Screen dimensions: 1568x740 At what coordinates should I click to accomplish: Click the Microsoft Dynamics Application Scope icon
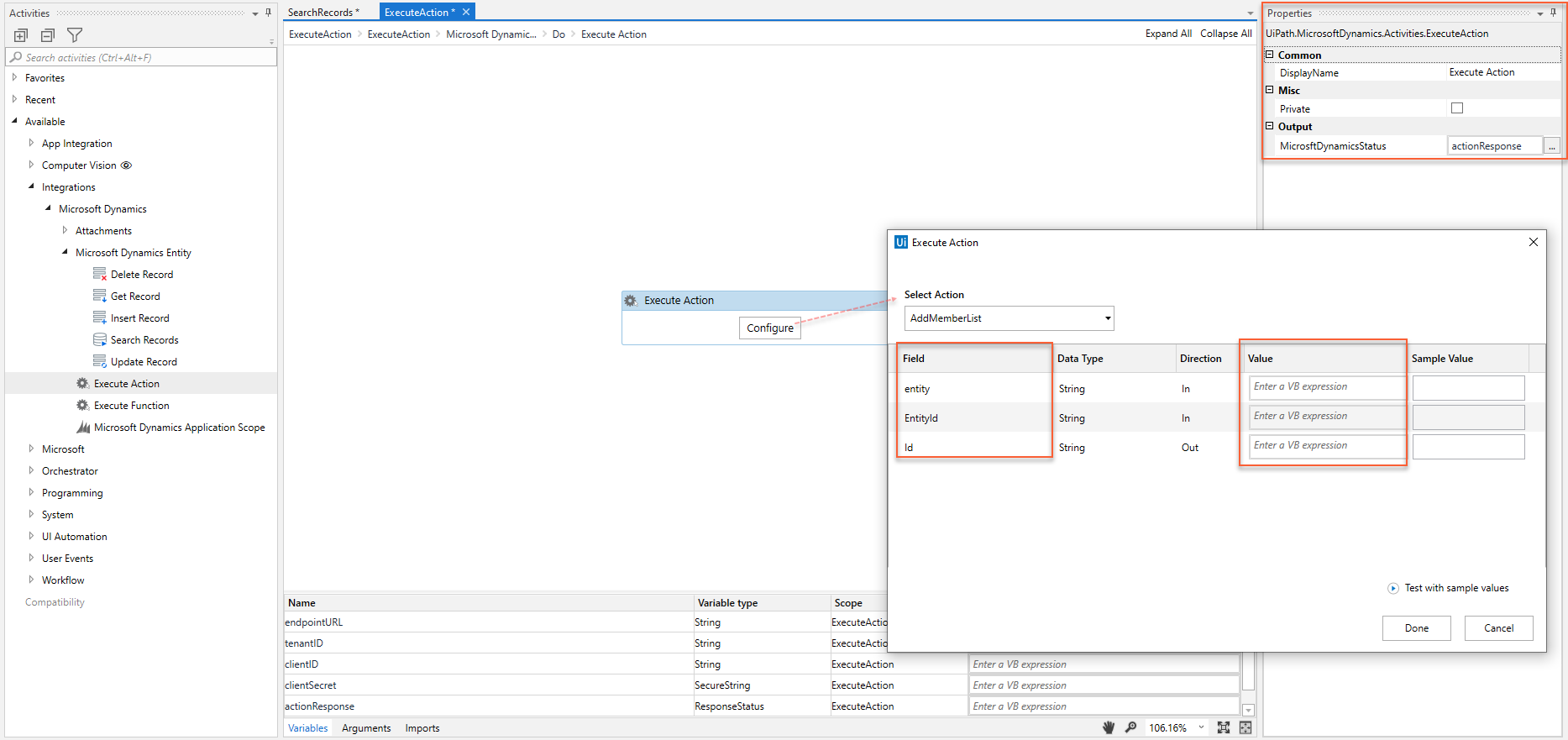[x=83, y=427]
